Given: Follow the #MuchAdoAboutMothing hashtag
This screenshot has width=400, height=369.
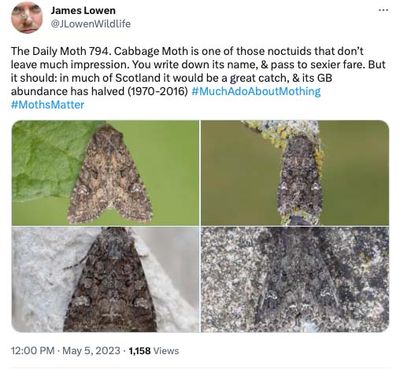Looking at the screenshot, I should point(256,91).
